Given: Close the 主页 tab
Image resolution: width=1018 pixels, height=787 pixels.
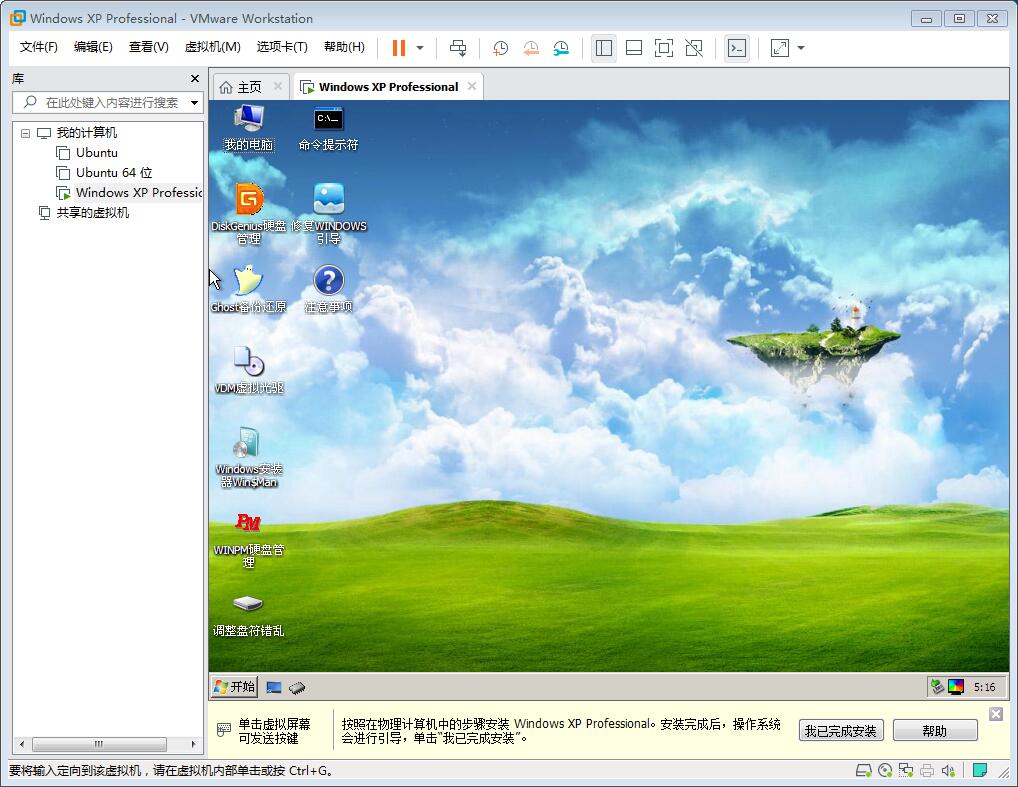Looking at the screenshot, I should point(278,86).
